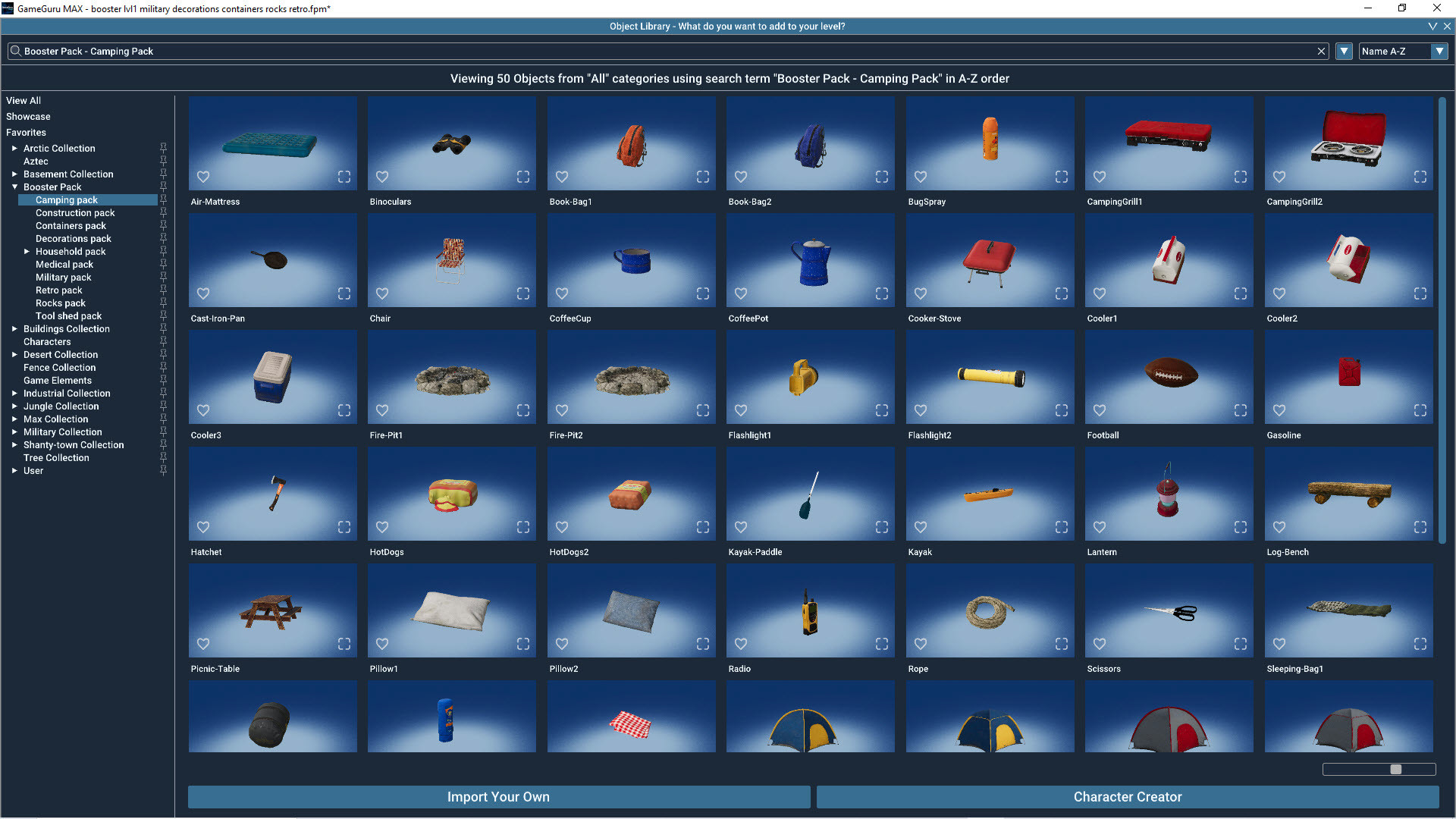Screen dimensions: 1456x819
Task: Toggle the favorite heart on Flashlight2
Action: point(920,410)
